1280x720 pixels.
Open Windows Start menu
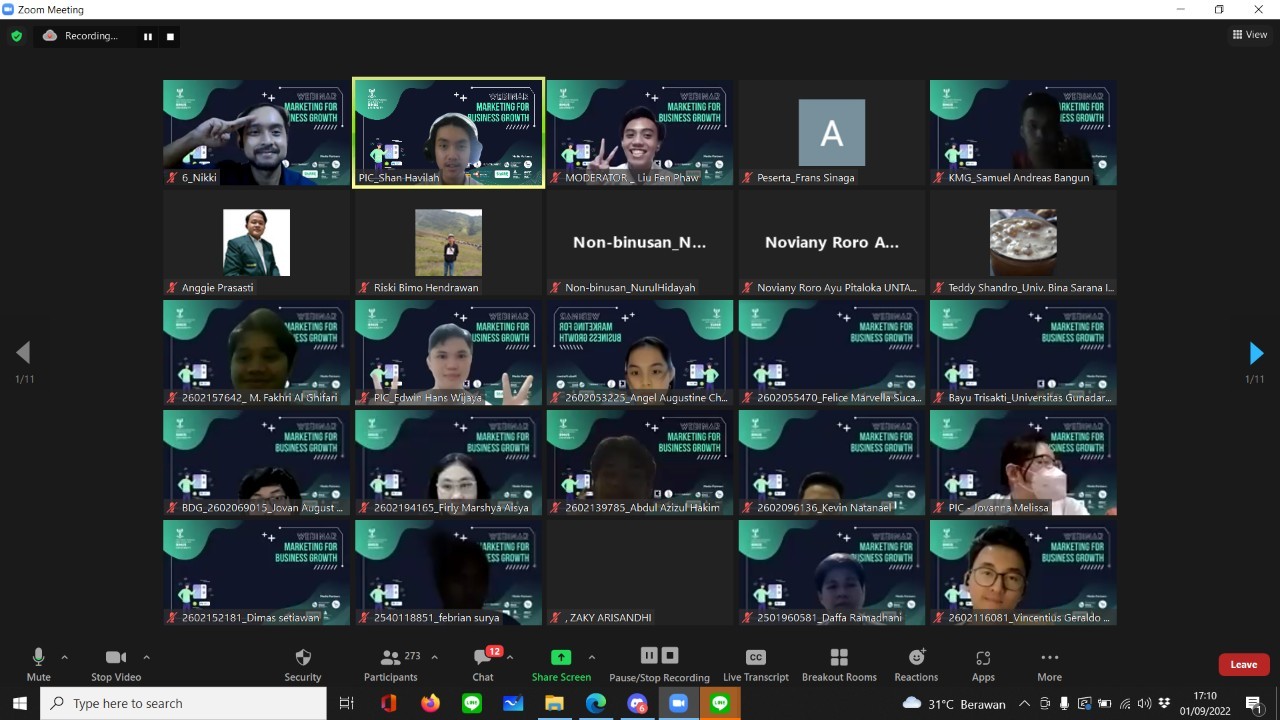tap(19, 703)
